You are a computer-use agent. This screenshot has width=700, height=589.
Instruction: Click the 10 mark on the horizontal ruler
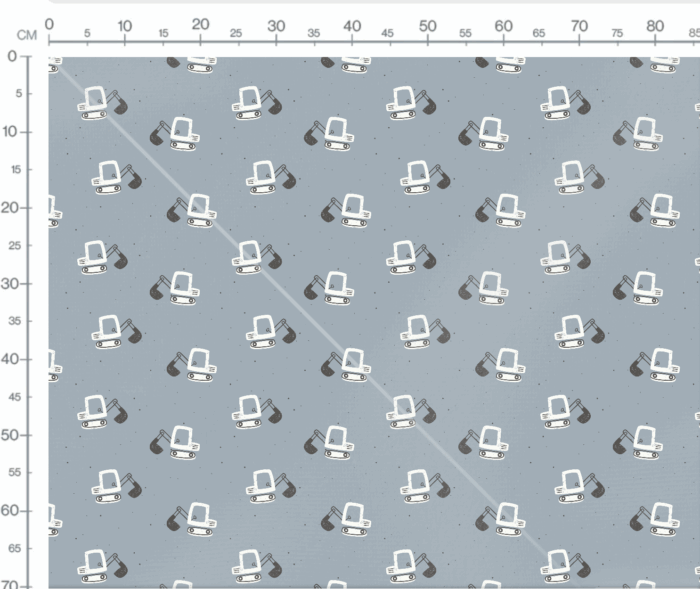[x=125, y=26]
